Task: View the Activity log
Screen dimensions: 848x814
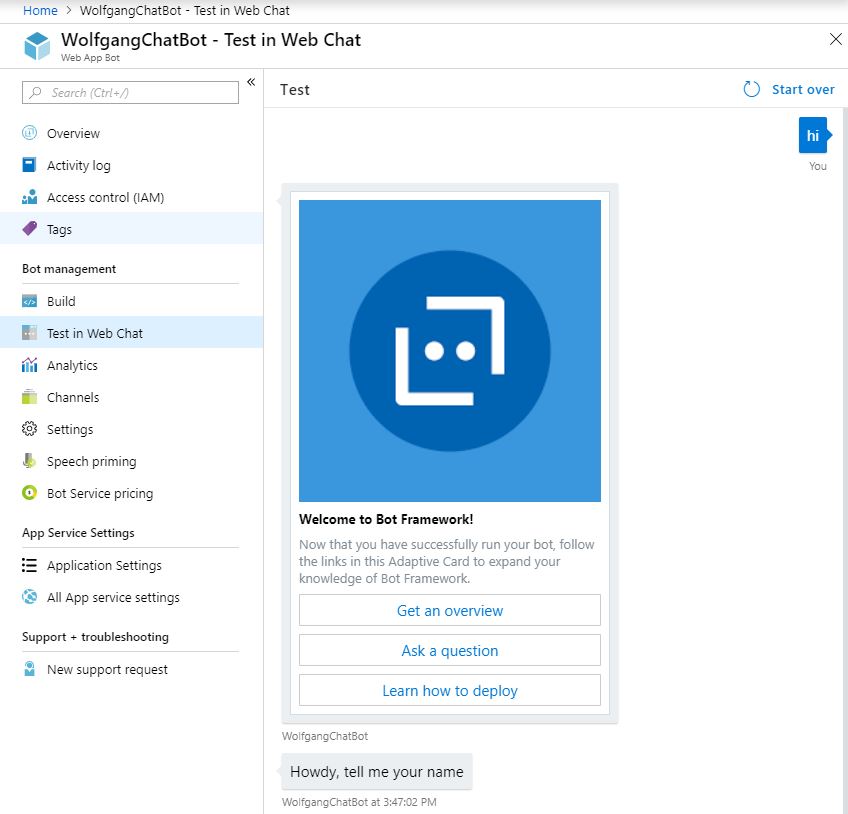Action: coord(80,165)
